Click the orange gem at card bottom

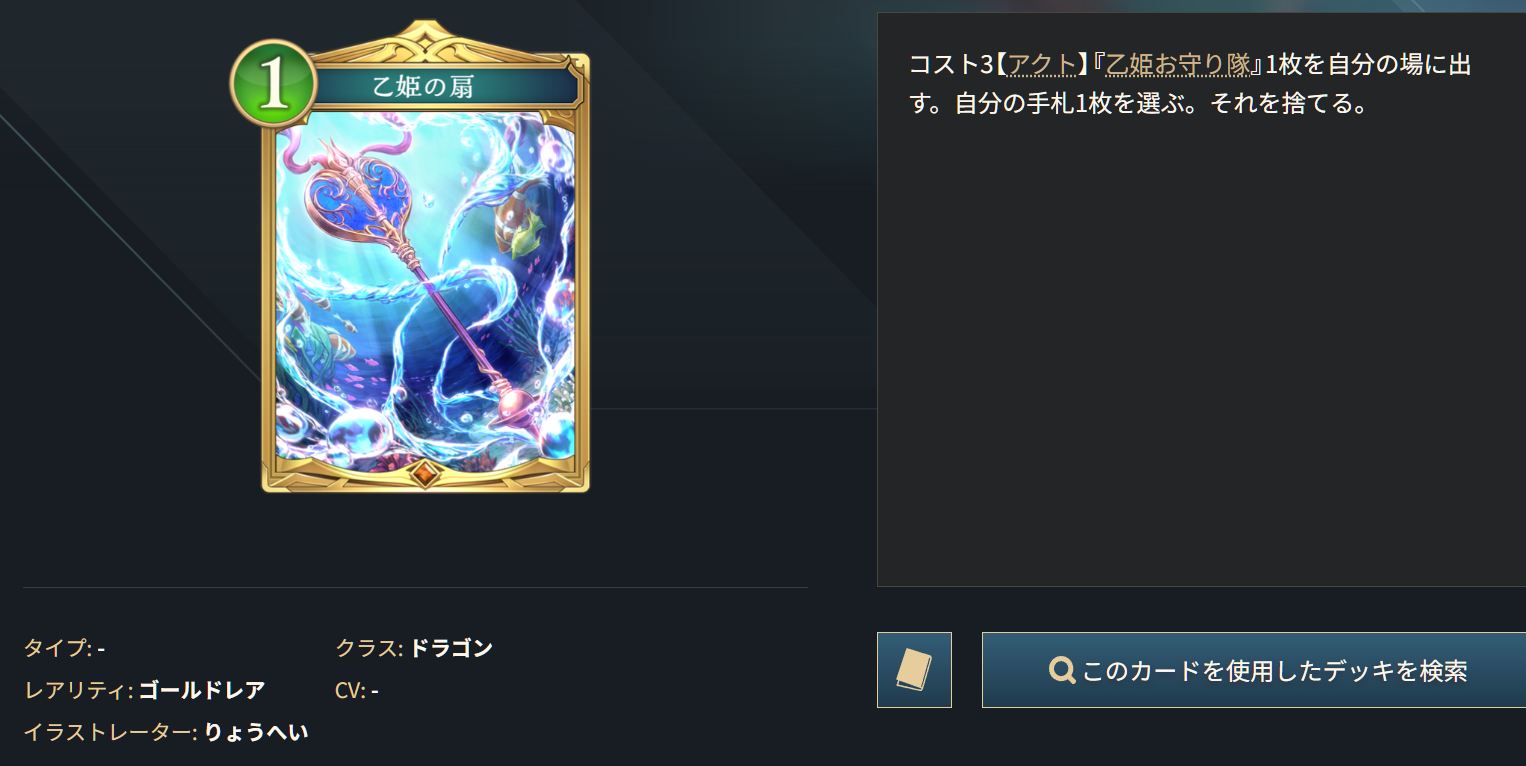[424, 474]
